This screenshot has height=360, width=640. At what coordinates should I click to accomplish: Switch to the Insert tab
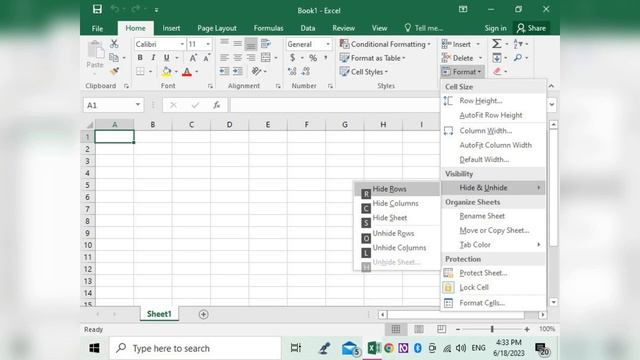[x=171, y=28]
